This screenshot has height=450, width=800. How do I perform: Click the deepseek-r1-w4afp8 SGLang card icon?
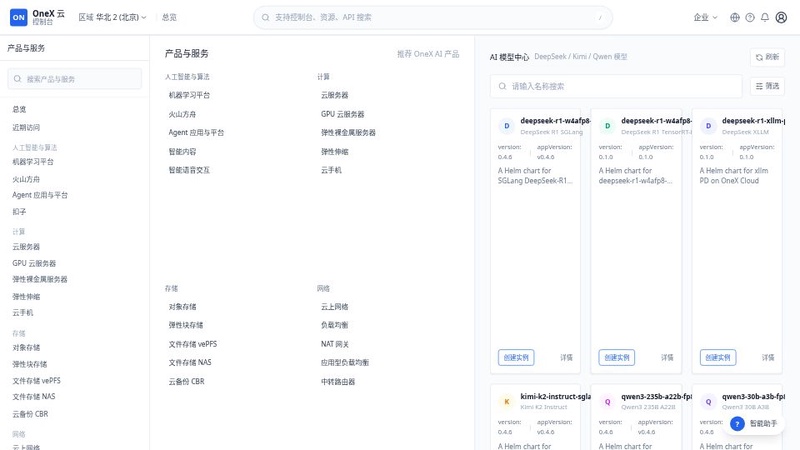[x=507, y=126]
